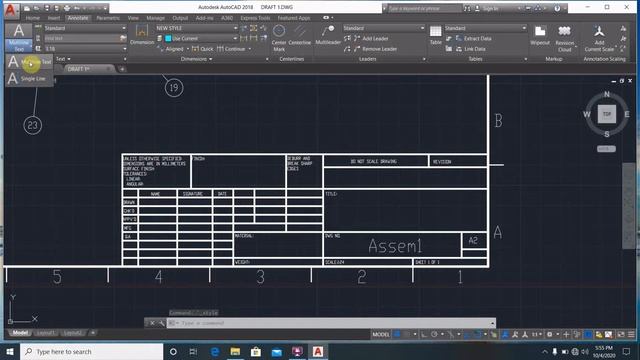Toggle ortho mode in status bar
Image resolution: width=640 pixels, height=360 pixels.
(x=424, y=334)
